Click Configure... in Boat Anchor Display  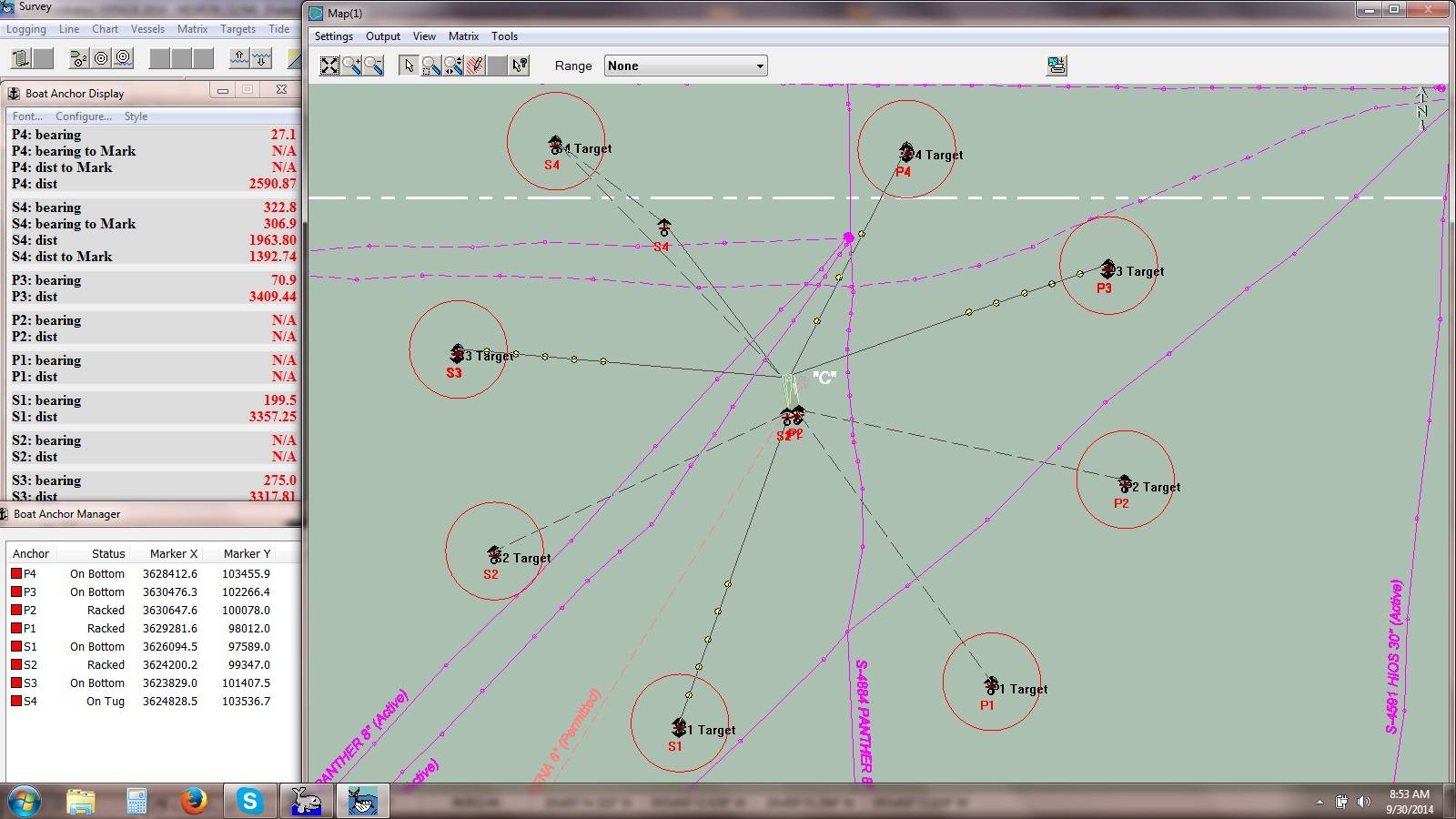pos(84,116)
